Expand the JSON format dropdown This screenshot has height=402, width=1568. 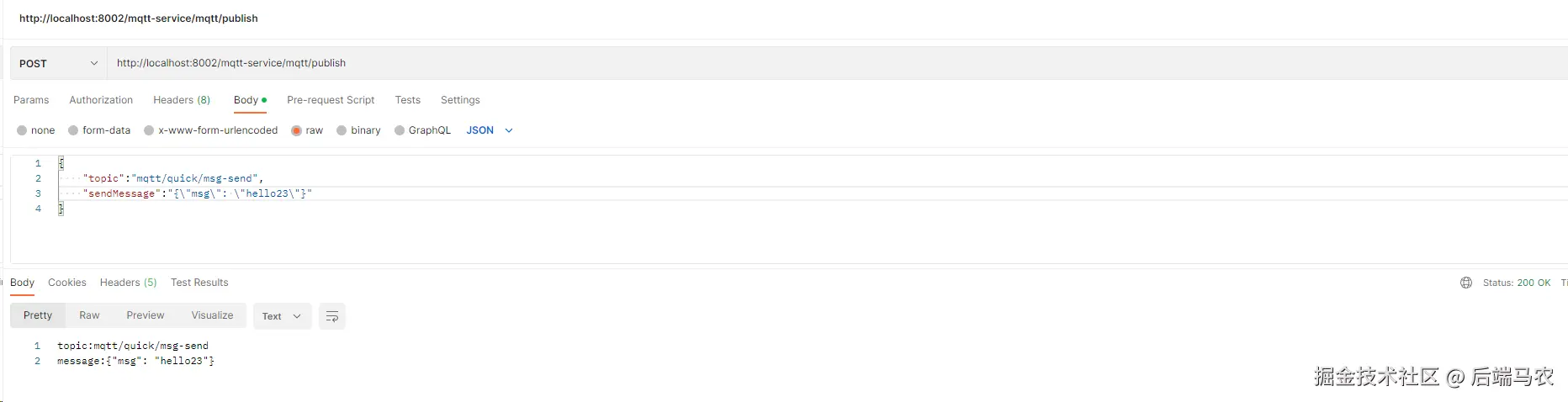click(x=490, y=130)
